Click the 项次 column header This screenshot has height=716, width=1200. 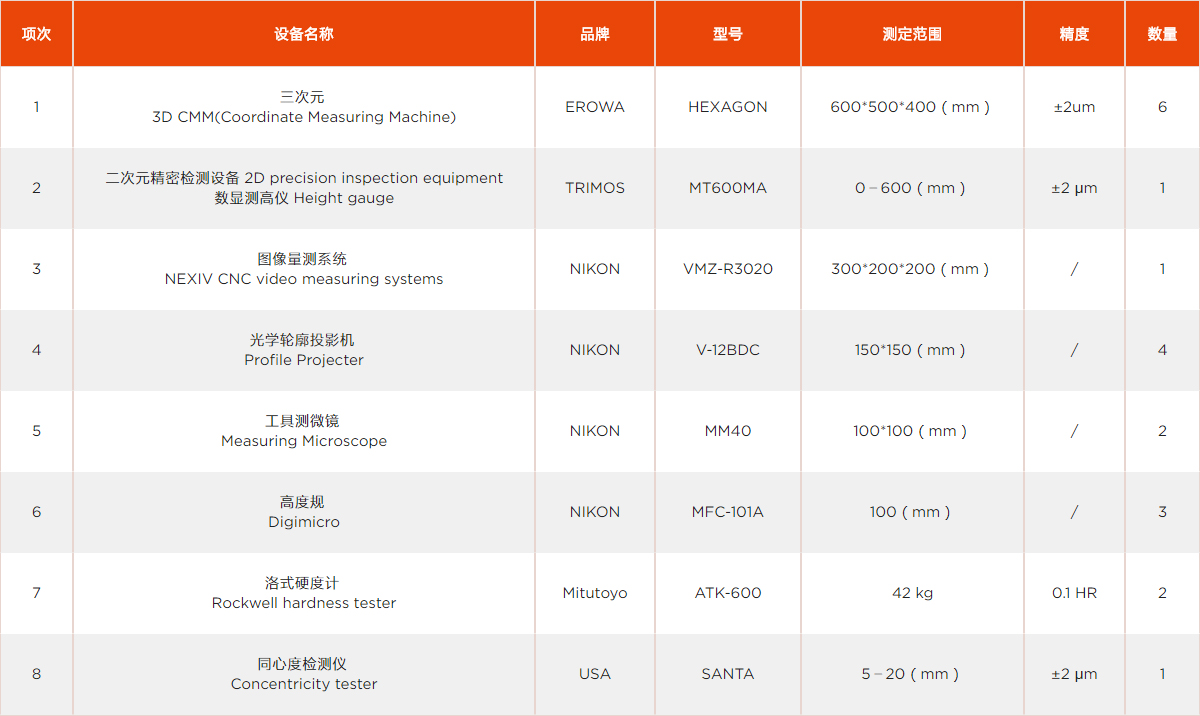(36, 34)
